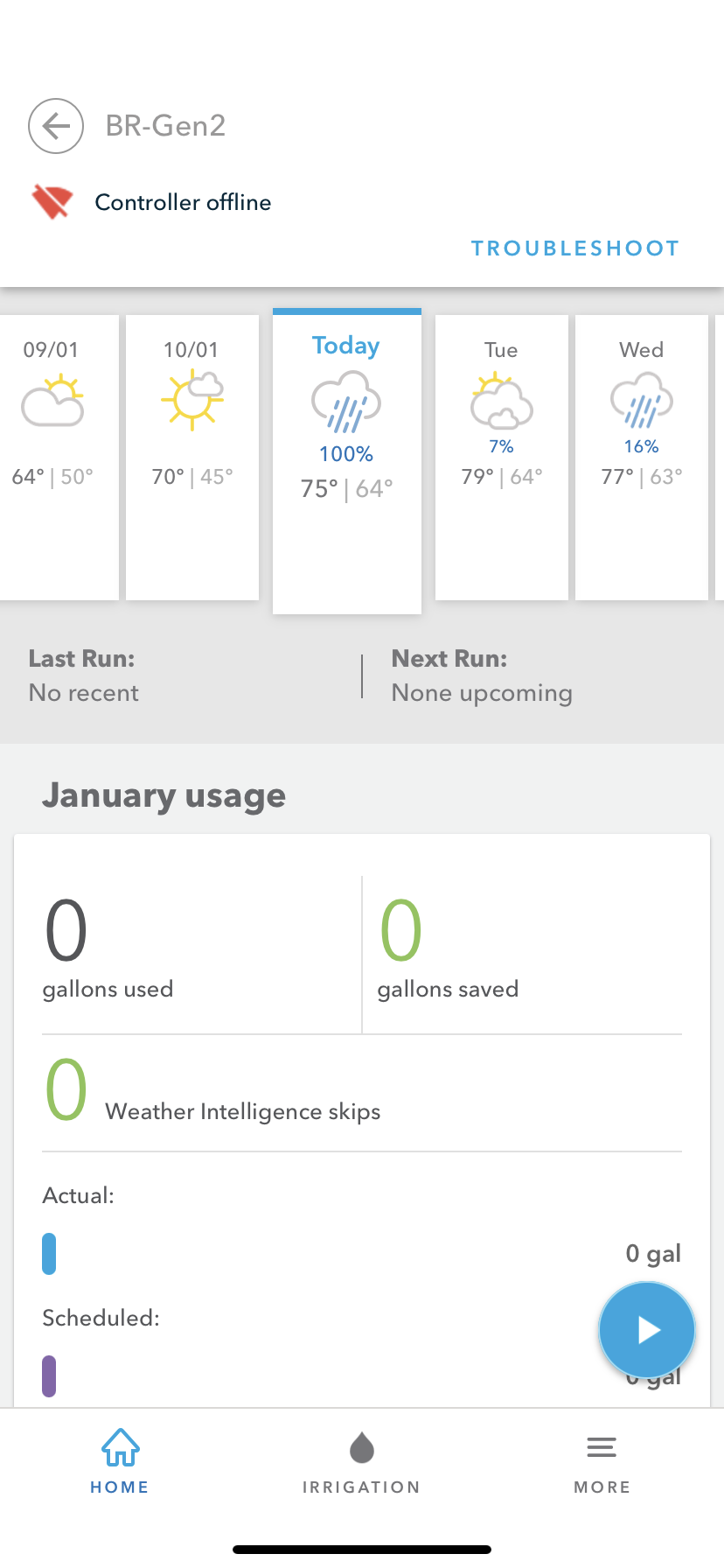Image resolution: width=724 pixels, height=1568 pixels.
Task: Tap the gallons saved green value
Action: pyautogui.click(x=400, y=931)
